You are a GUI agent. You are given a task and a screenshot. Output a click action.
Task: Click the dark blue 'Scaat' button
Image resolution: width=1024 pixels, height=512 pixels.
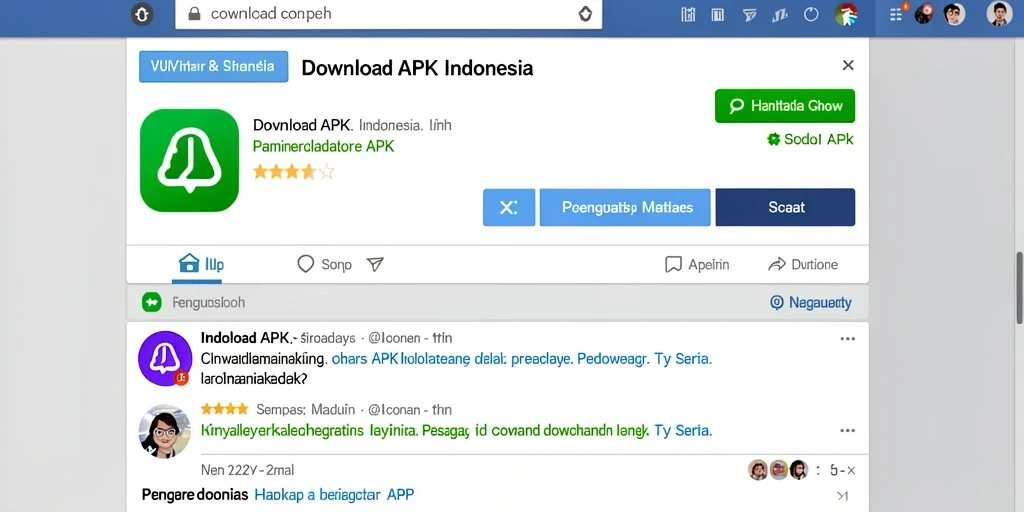point(785,208)
